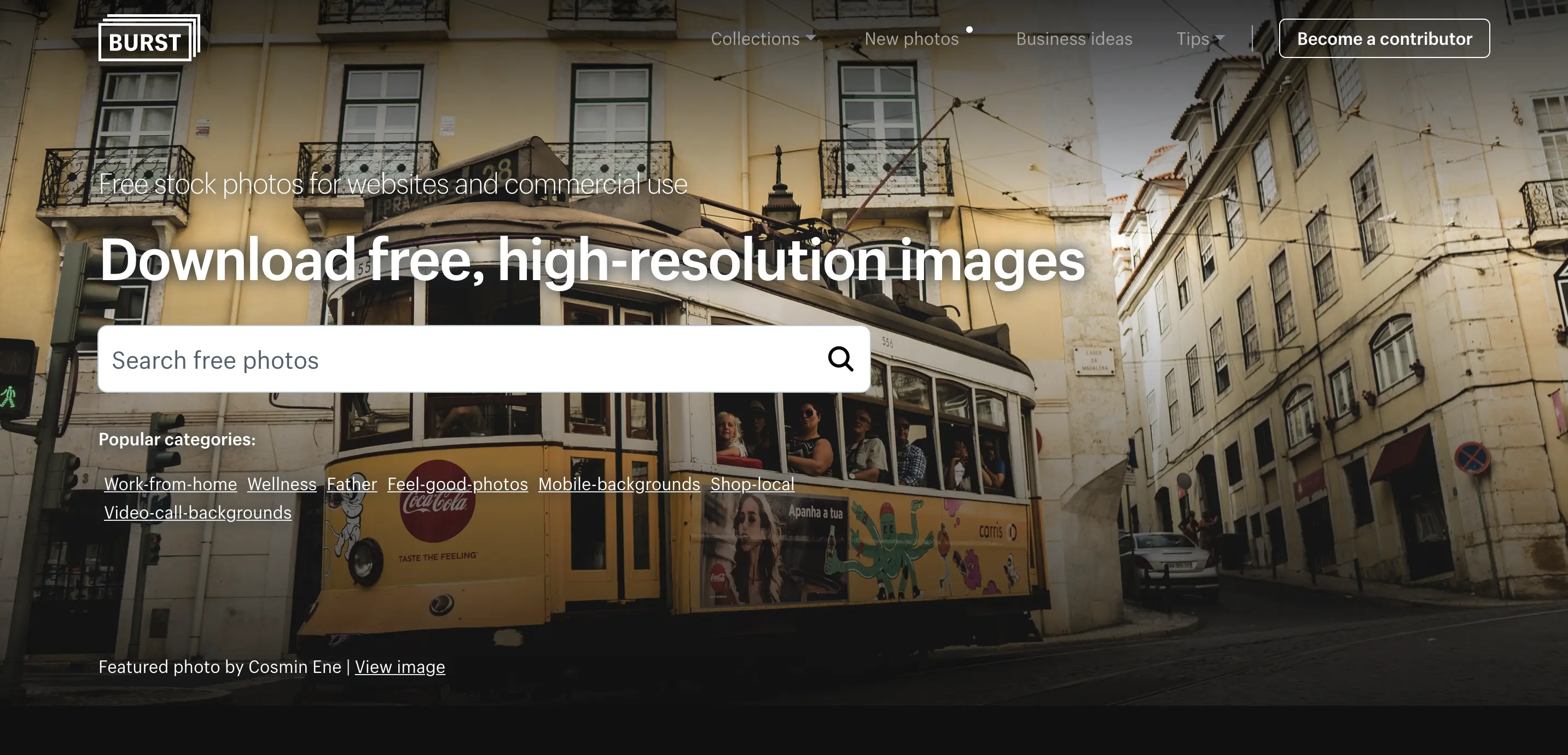
Task: Click Become a contributor button
Action: pos(1384,39)
